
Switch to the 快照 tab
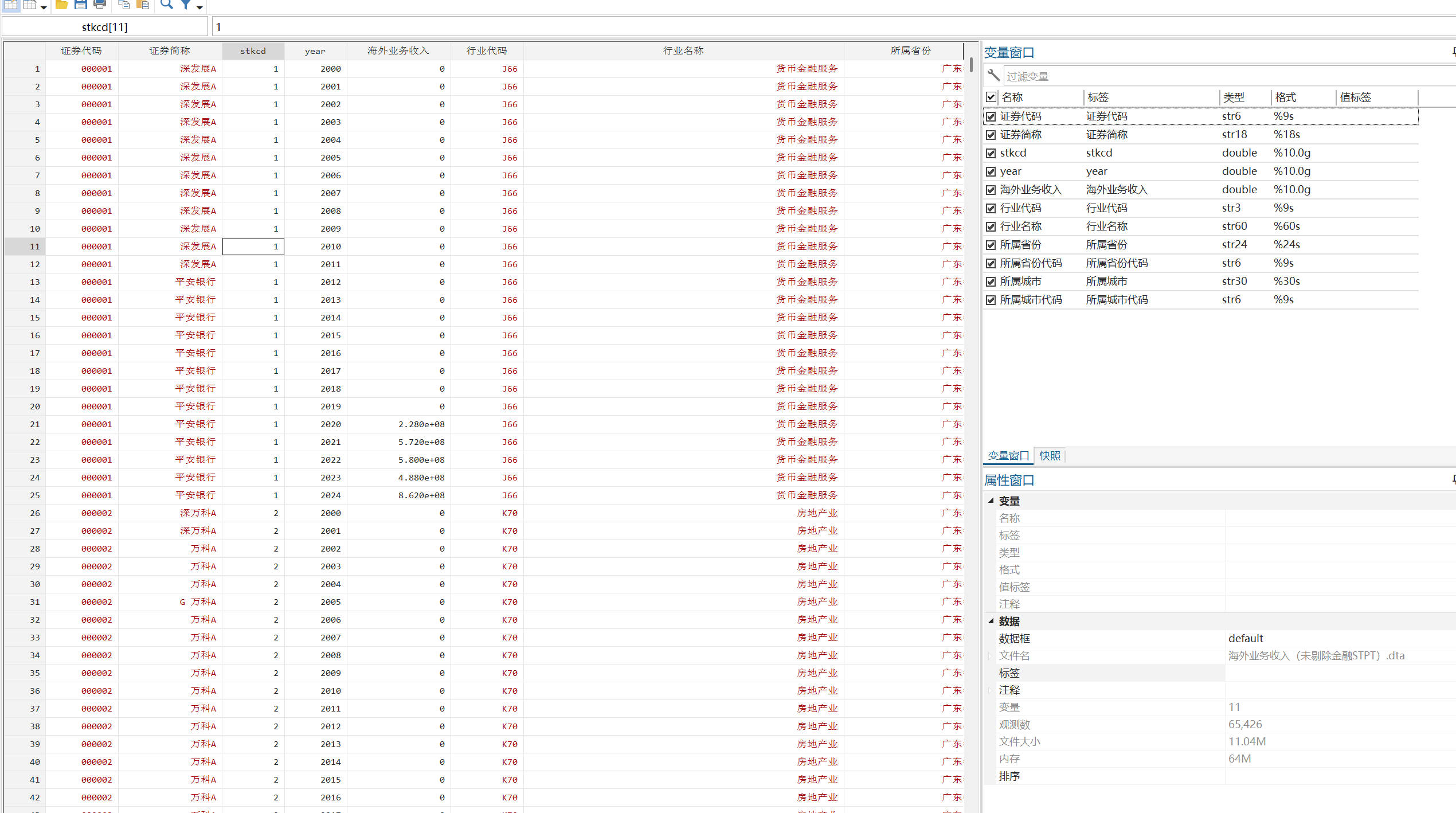(1050, 456)
